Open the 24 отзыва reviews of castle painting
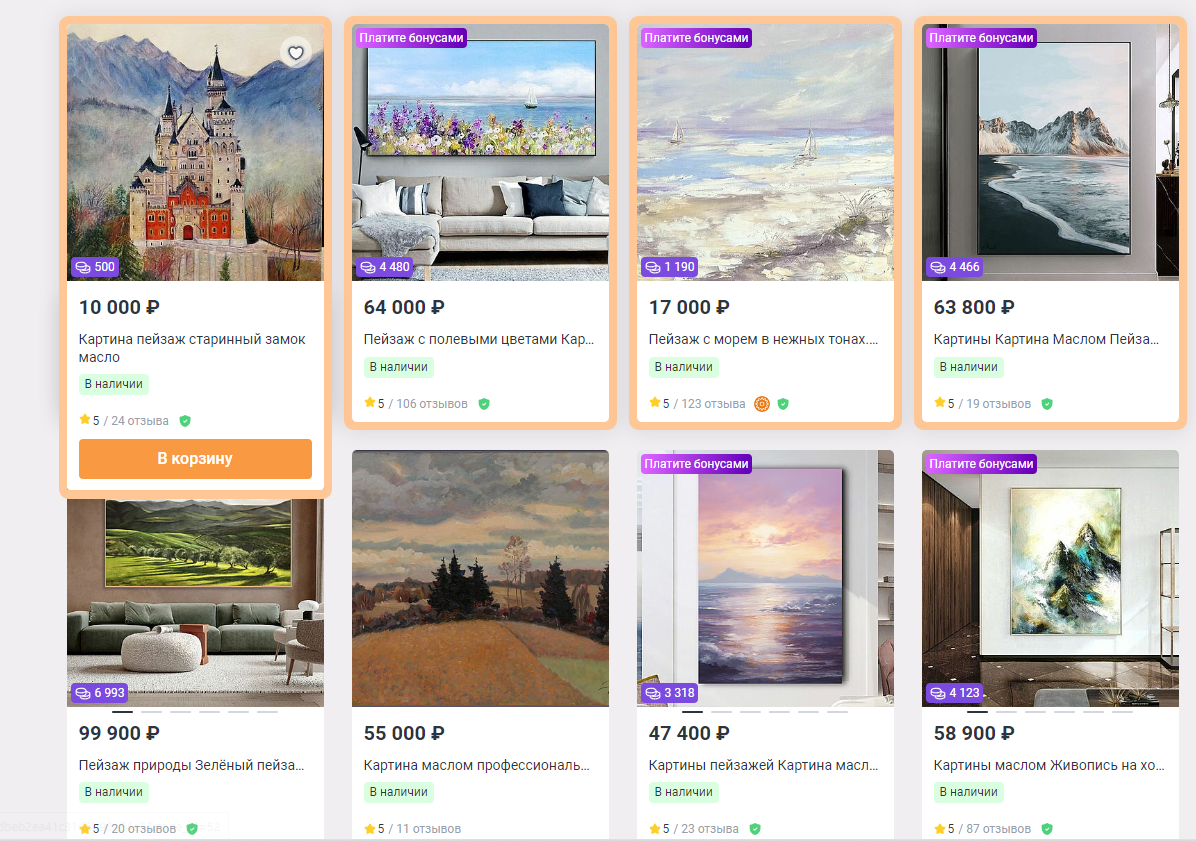Viewport: 1196px width, 841px height. (140, 421)
